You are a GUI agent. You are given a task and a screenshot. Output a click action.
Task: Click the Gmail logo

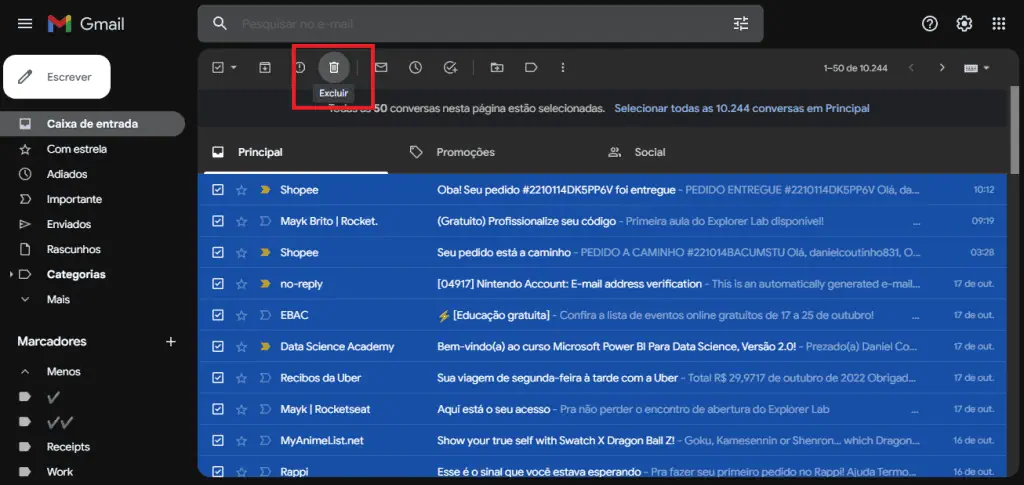[86, 24]
